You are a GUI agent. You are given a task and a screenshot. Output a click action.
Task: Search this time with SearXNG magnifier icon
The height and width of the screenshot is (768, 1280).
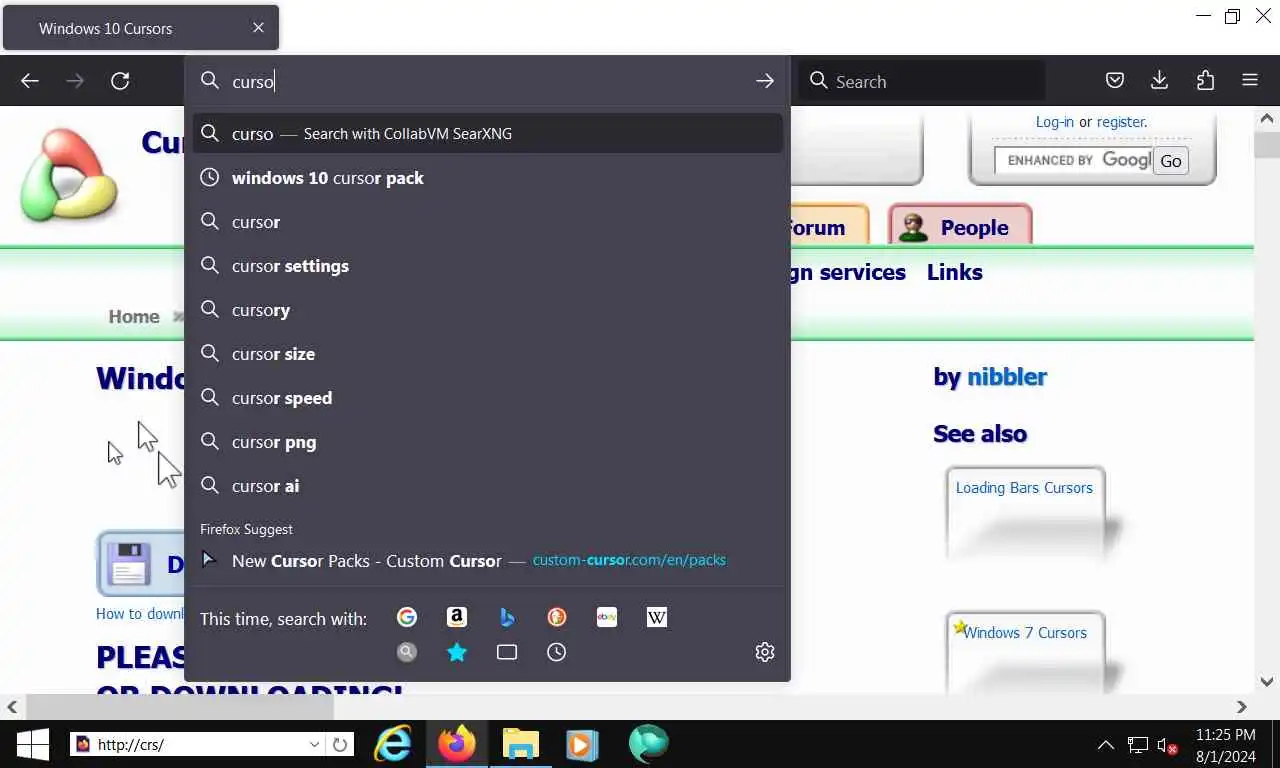(407, 652)
